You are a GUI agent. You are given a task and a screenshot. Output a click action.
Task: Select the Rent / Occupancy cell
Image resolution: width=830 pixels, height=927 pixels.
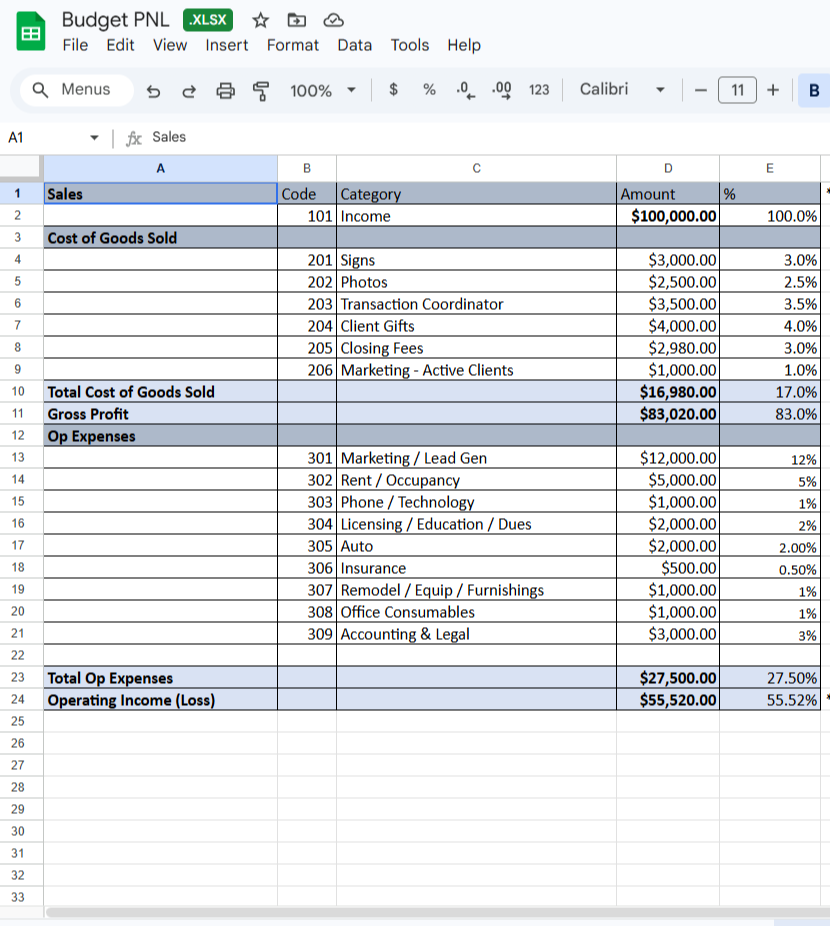[476, 479]
